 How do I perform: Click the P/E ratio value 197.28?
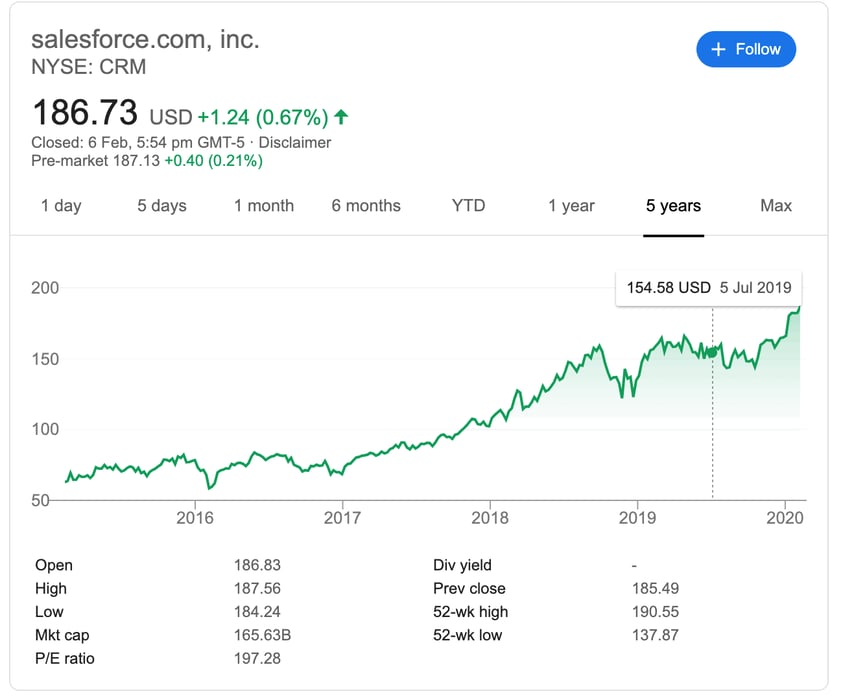point(257,658)
